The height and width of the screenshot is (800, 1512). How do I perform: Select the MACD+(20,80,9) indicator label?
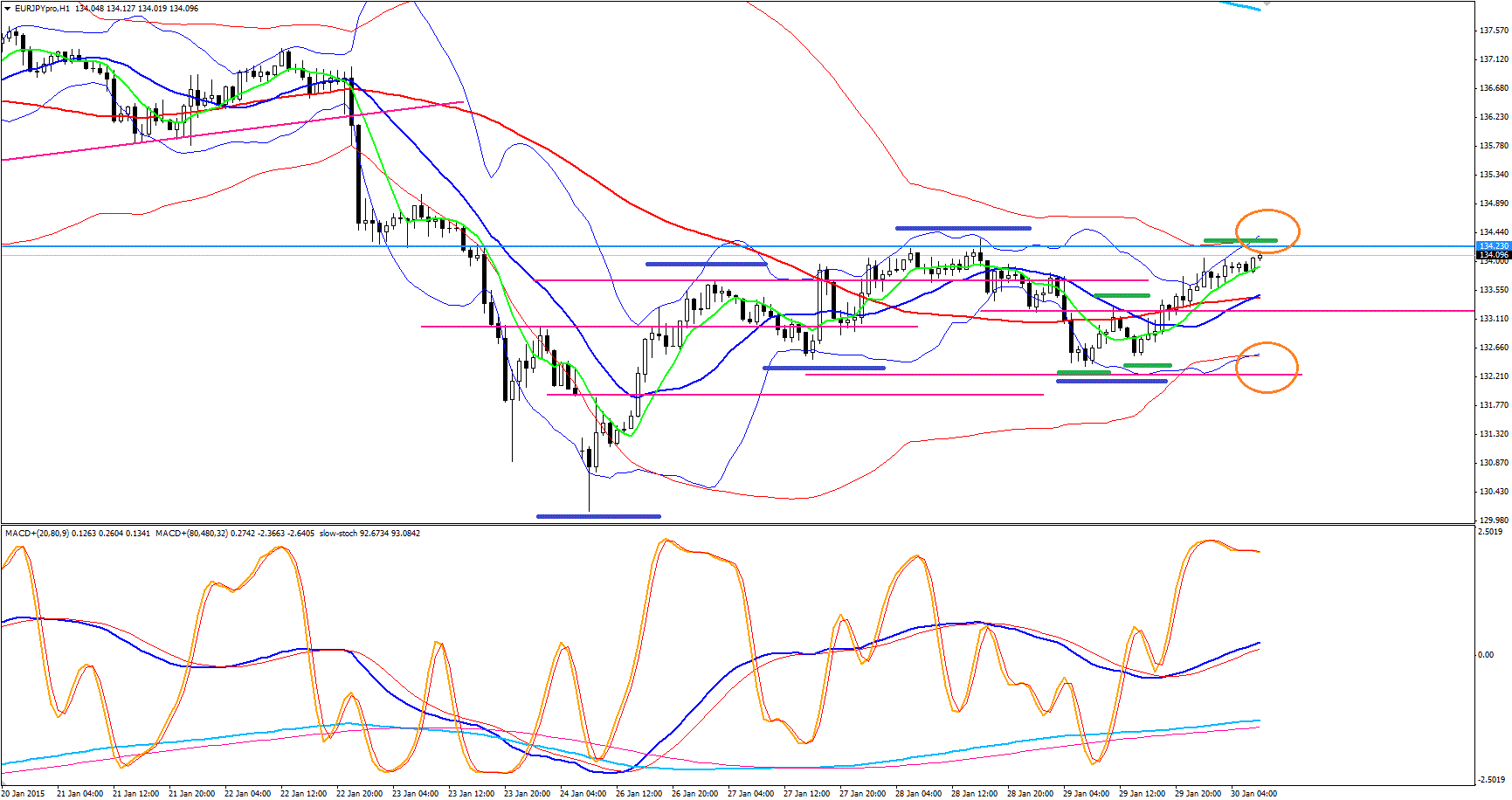(x=37, y=533)
